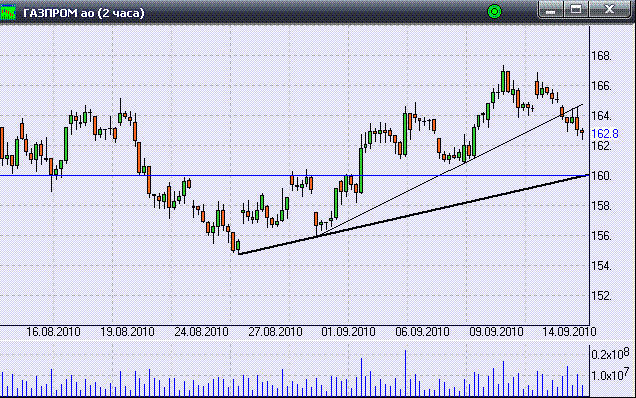Click the green circular indicator in the title bar
The image size is (636, 398).
[x=494, y=12]
